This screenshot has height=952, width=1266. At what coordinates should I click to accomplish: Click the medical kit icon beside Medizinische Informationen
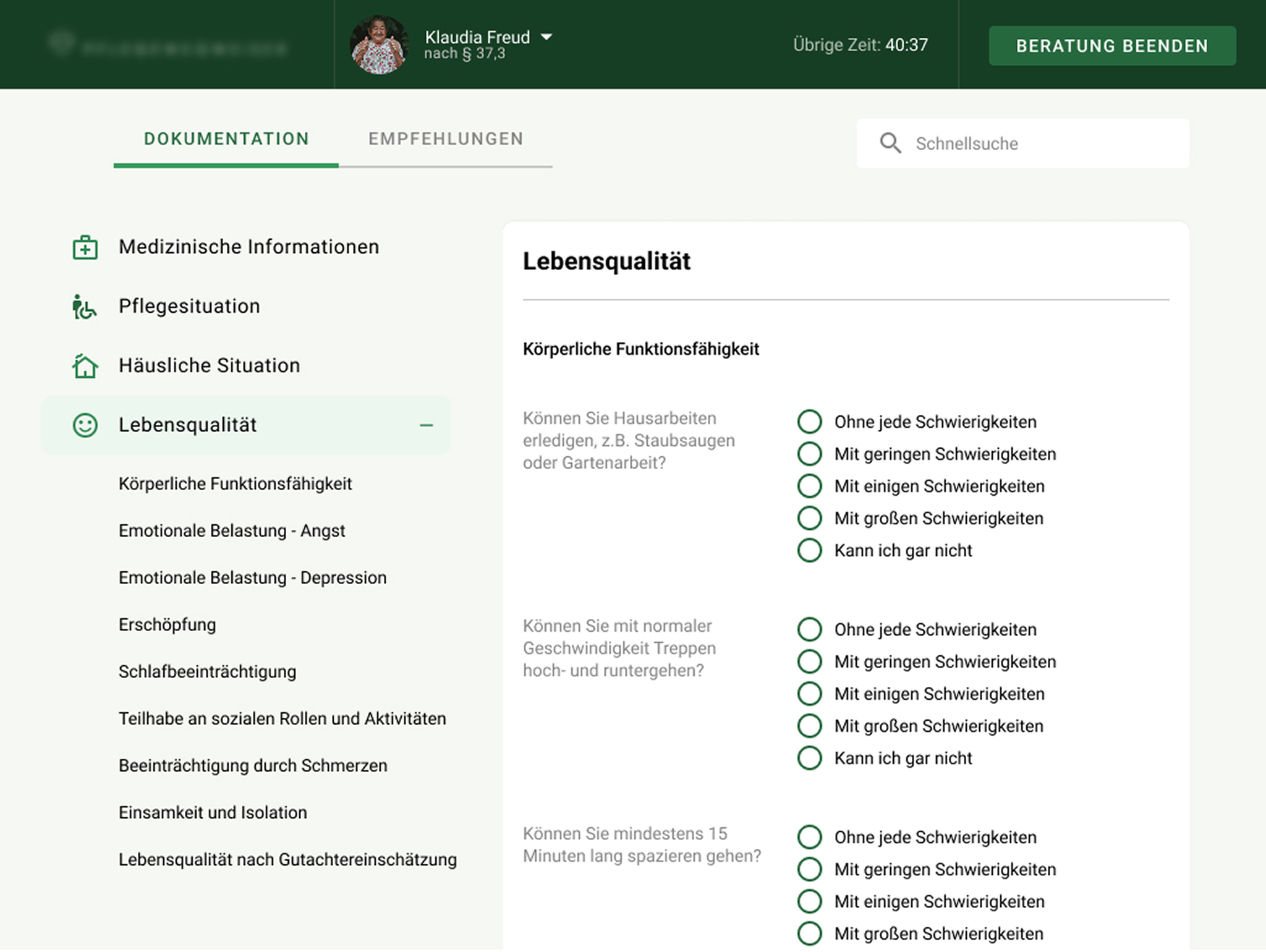pyautogui.click(x=85, y=247)
